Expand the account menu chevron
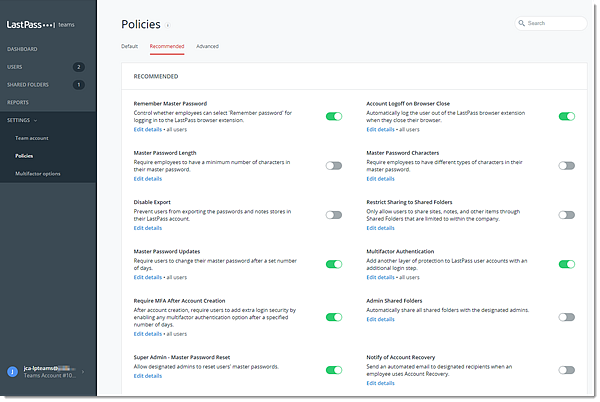 click(x=83, y=371)
